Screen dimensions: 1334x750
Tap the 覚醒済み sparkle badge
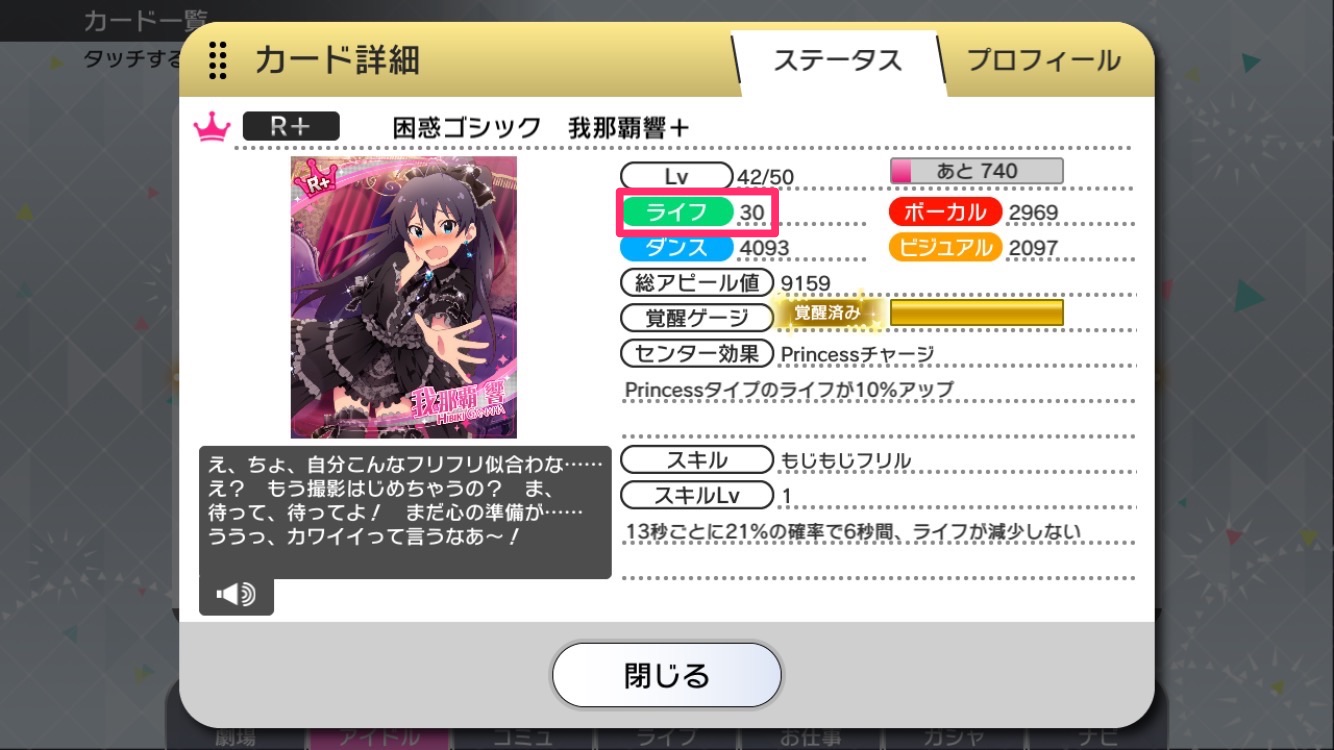(826, 312)
